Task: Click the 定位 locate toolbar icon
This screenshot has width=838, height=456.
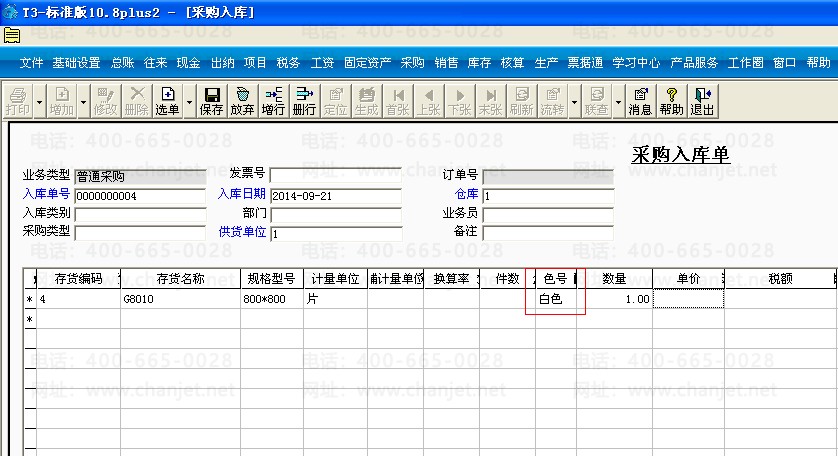Action: (x=336, y=101)
